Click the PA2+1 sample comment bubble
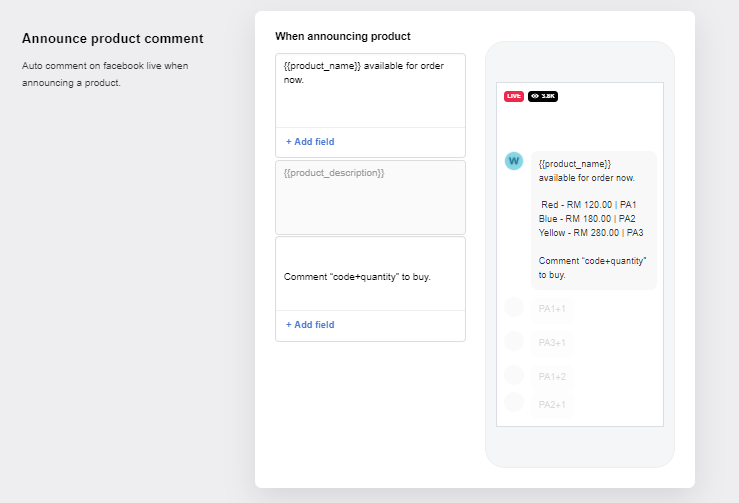Screen dimensions: 739x503 [x=552, y=404]
